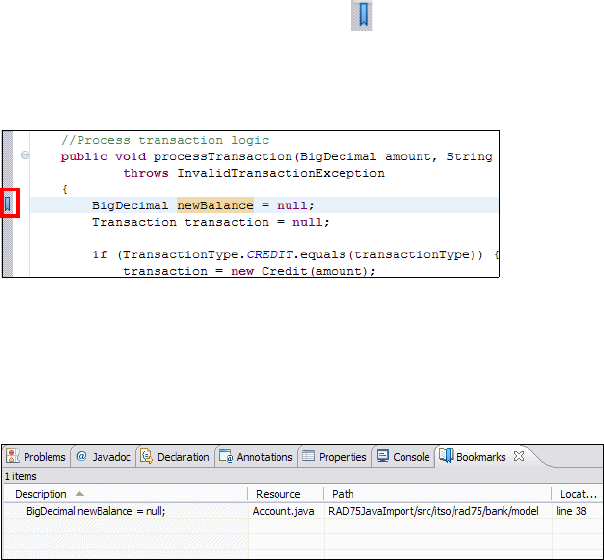Open the Properties tab
Image resolution: width=604 pixels, height=560 pixels.
[x=334, y=457]
